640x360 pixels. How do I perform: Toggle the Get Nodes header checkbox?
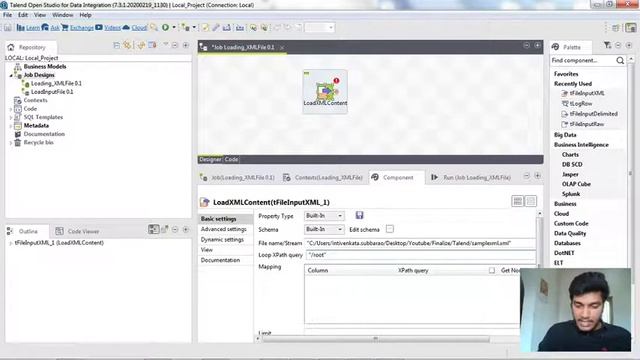point(492,271)
